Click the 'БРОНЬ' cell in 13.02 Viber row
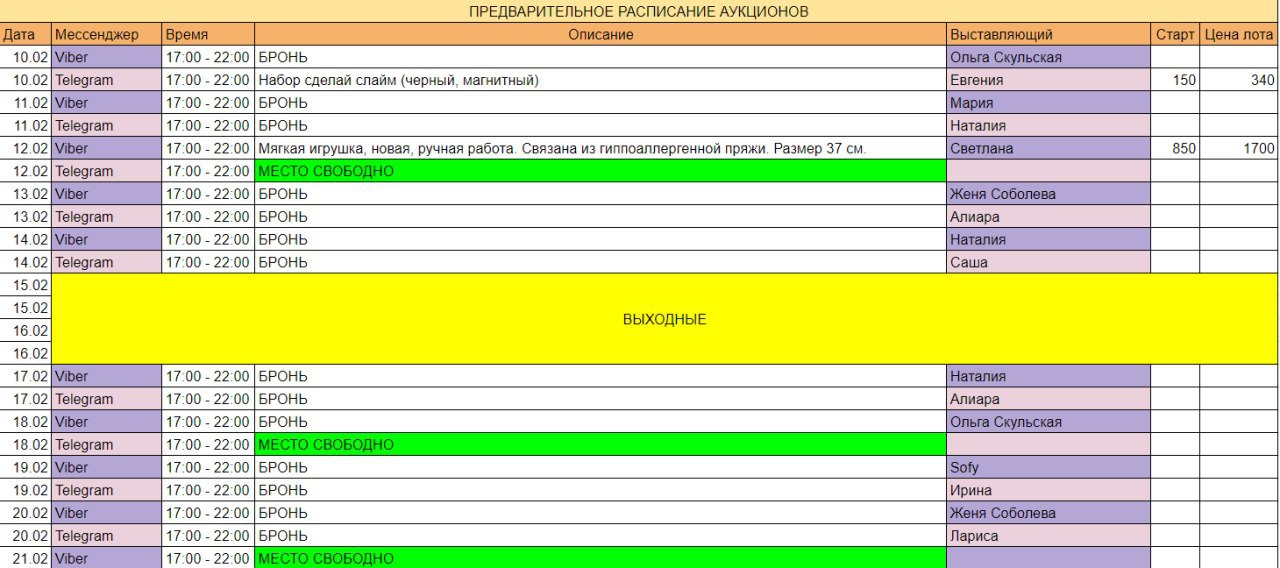The image size is (1280, 568). tap(601, 194)
